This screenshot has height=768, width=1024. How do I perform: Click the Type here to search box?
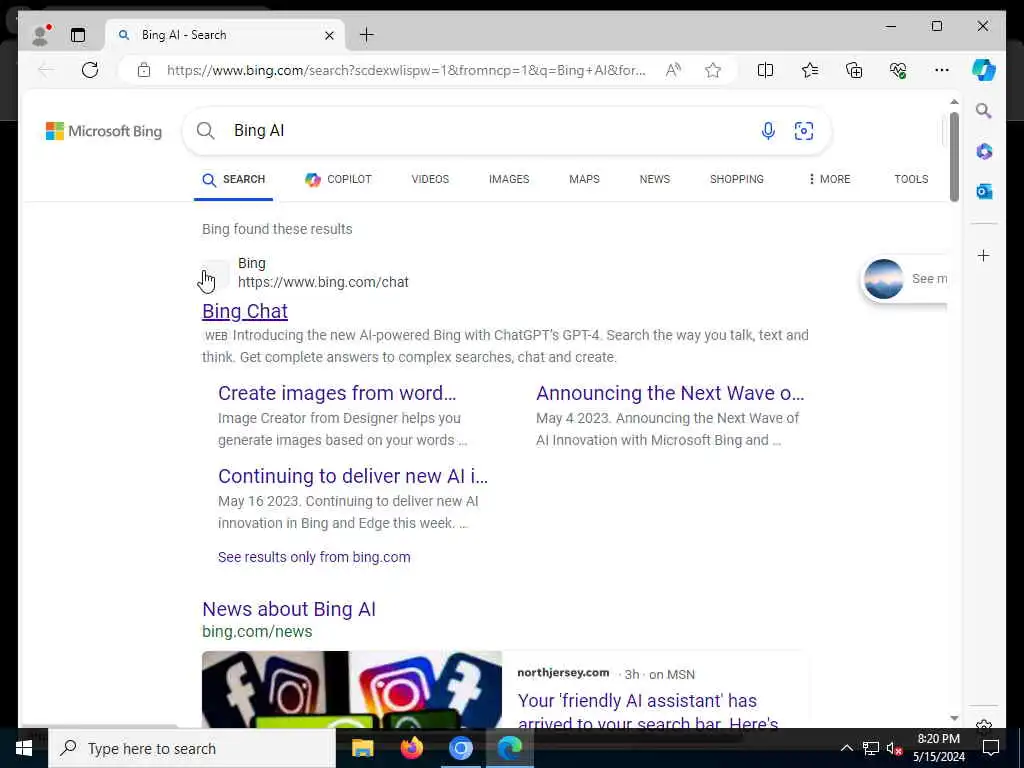[192, 748]
